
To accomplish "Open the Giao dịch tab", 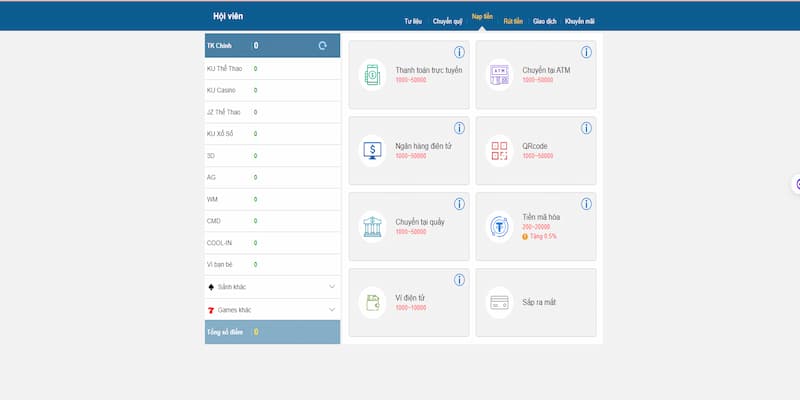I will [544, 20].
